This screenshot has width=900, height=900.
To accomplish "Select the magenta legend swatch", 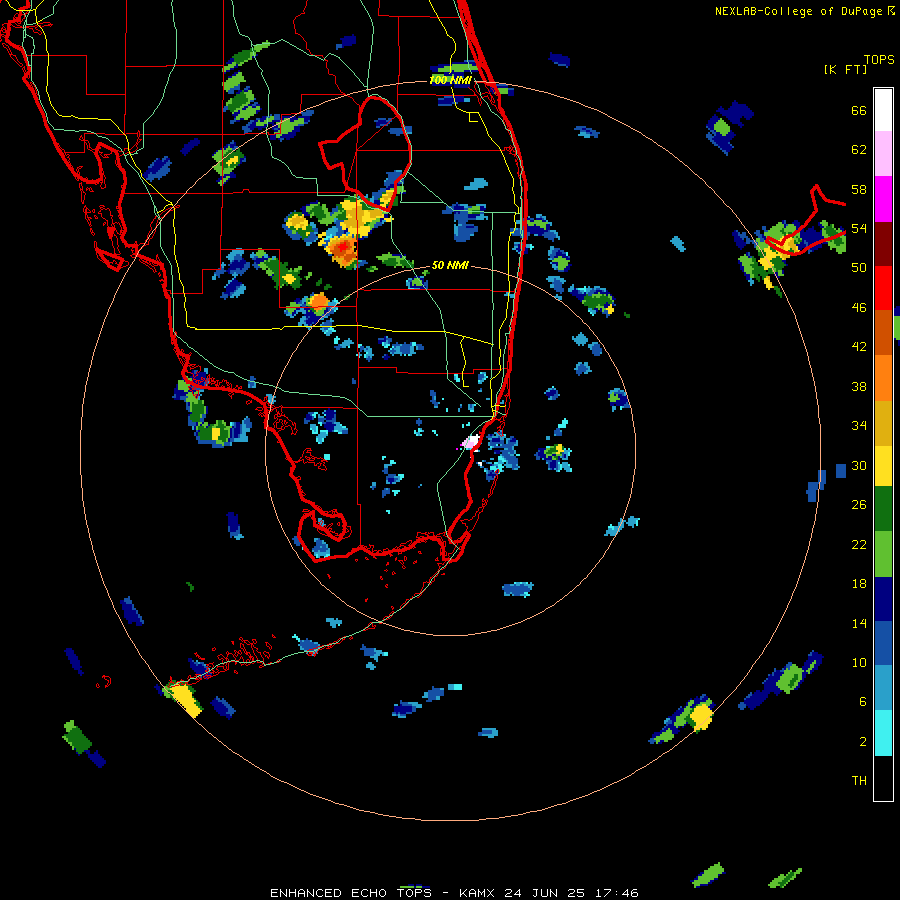I will 883,199.
